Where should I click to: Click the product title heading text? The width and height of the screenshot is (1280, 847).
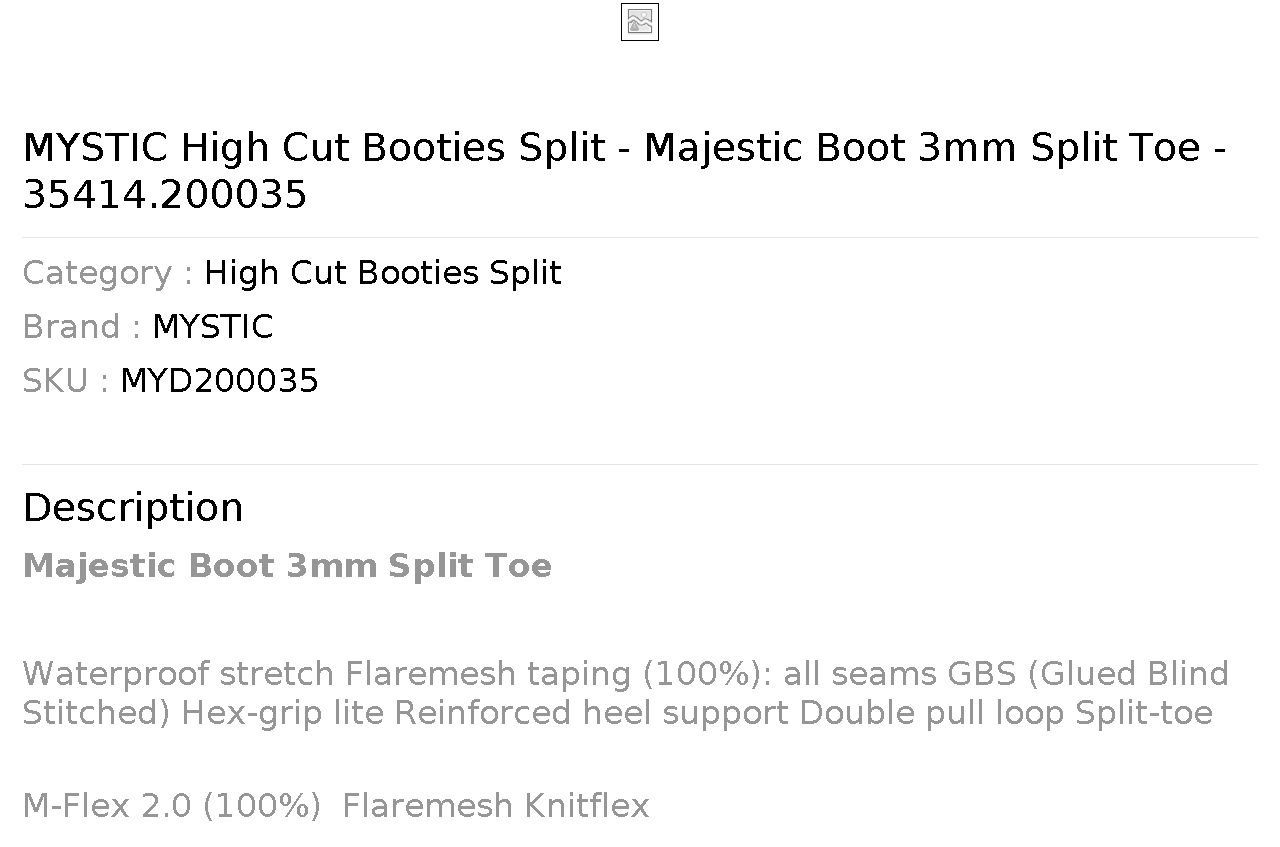click(625, 171)
